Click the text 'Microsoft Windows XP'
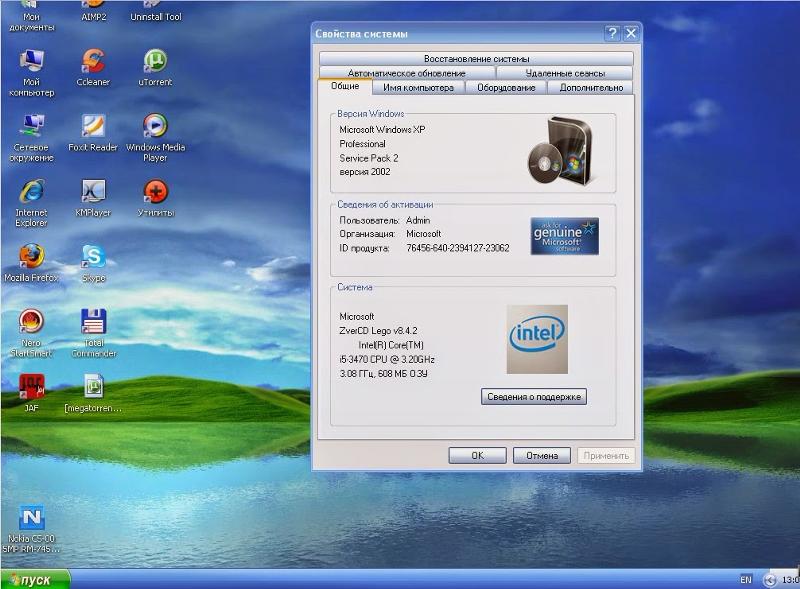Viewport: 800px width, 589px height. pyautogui.click(x=382, y=130)
